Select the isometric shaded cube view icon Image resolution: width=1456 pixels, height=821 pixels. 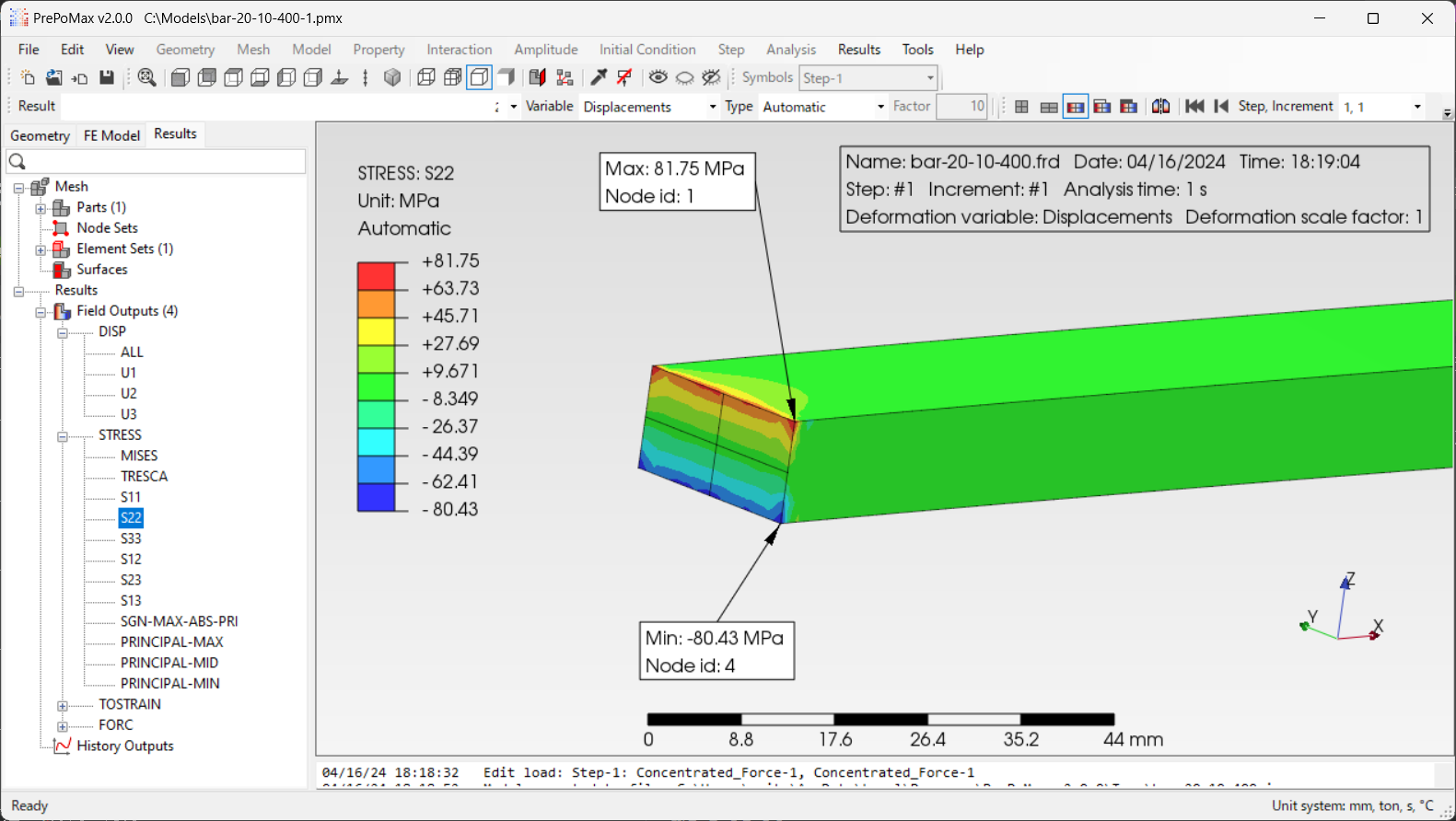coord(392,77)
